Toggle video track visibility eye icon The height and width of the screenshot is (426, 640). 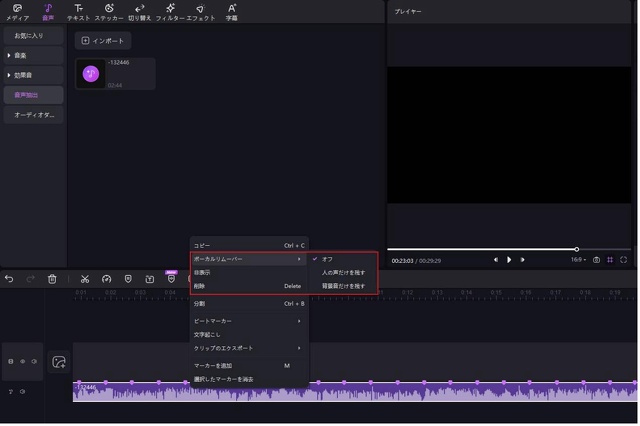pos(22,362)
